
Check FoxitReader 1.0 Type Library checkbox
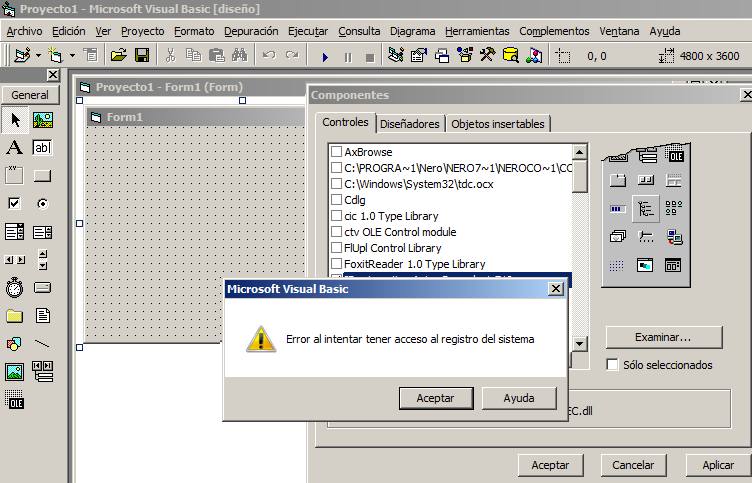337,264
